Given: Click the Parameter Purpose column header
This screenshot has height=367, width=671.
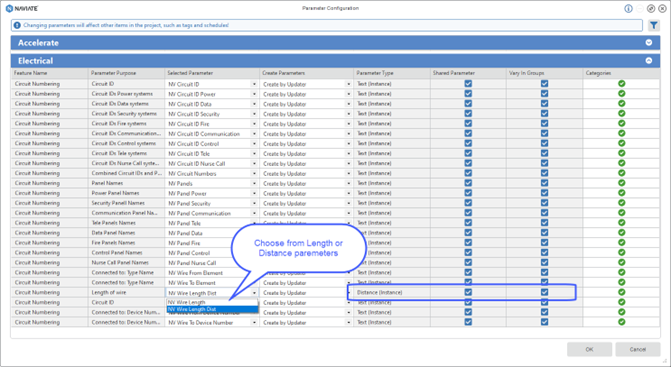Looking at the screenshot, I should click(126, 73).
